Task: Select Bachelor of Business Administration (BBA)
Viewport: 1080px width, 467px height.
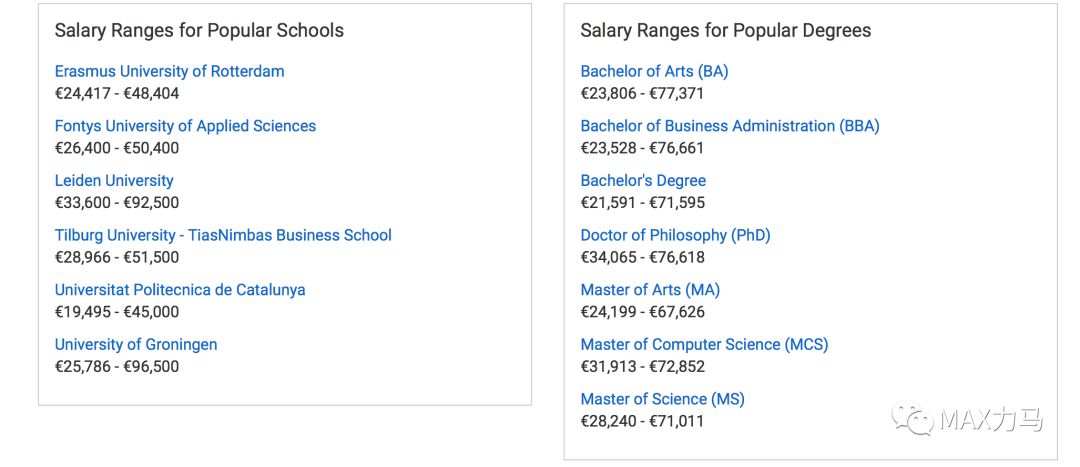Action: coord(730,126)
